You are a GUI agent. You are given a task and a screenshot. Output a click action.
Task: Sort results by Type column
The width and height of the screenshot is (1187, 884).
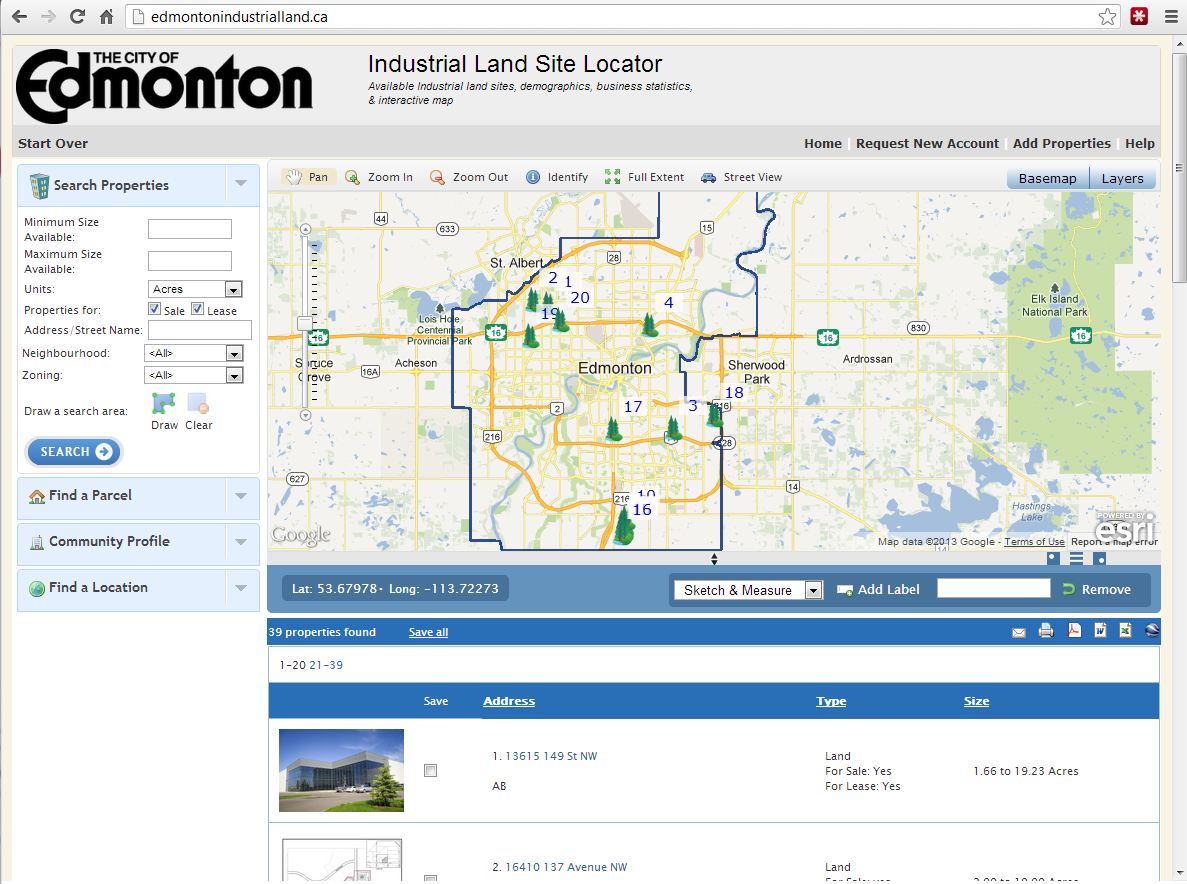pyautogui.click(x=831, y=701)
